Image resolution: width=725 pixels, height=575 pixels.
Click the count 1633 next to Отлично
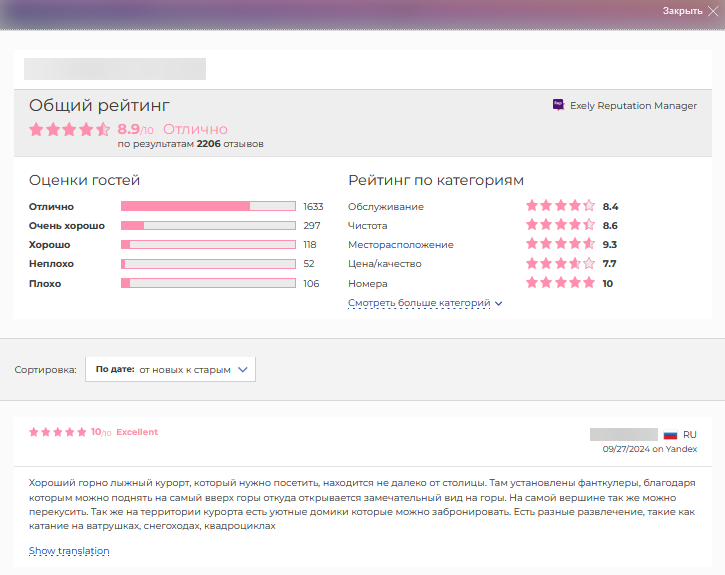313,207
